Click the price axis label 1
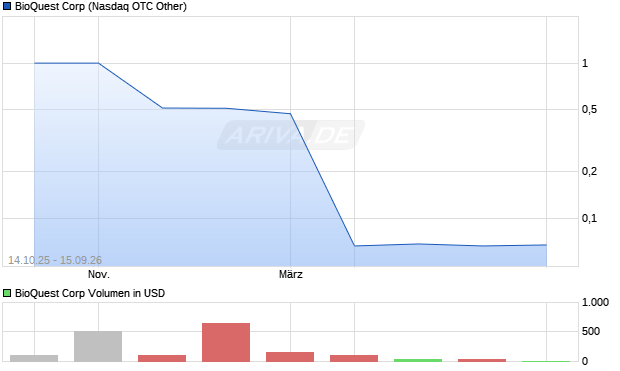Image resolution: width=620 pixels, height=371 pixels. click(x=585, y=63)
